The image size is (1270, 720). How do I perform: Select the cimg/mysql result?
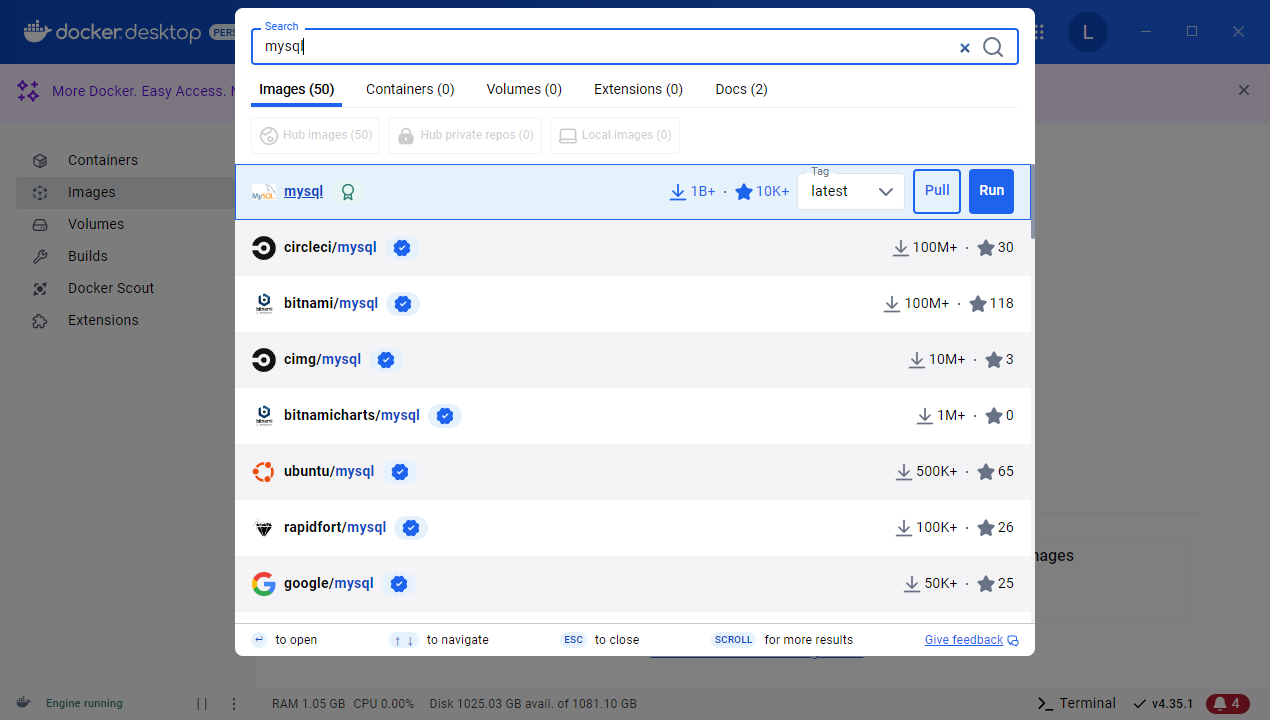pos(634,360)
